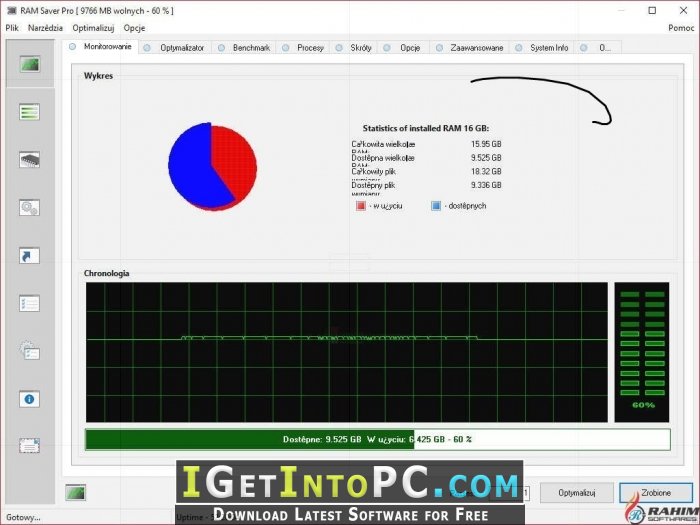Select the Skróty tab

click(x=354, y=47)
